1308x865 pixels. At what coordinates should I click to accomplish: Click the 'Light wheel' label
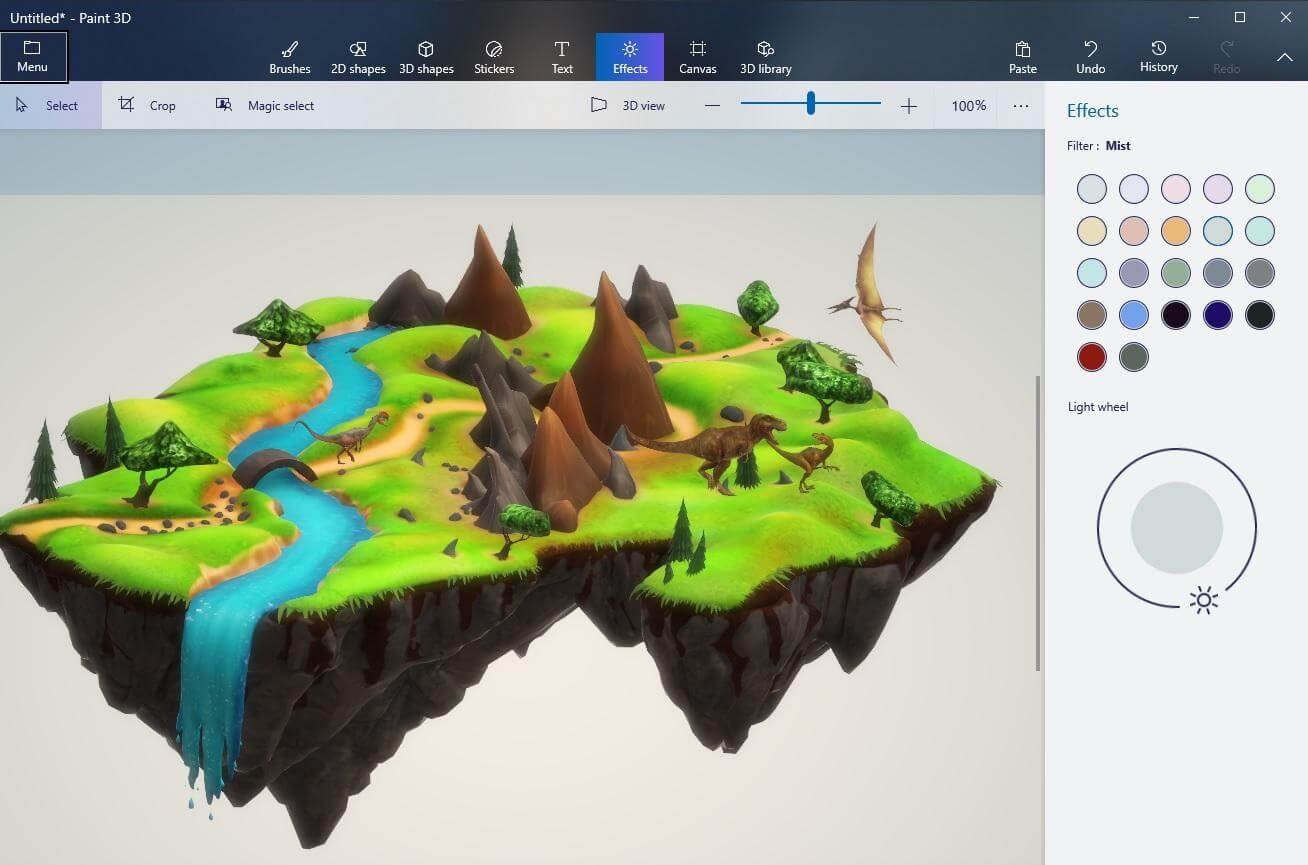tap(1098, 407)
